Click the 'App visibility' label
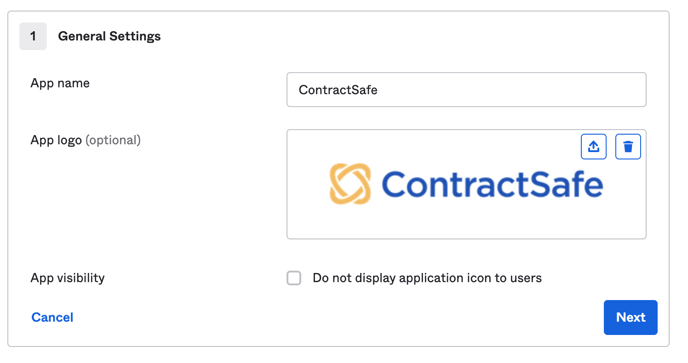Screen dimensions: 688x363 click(67, 278)
